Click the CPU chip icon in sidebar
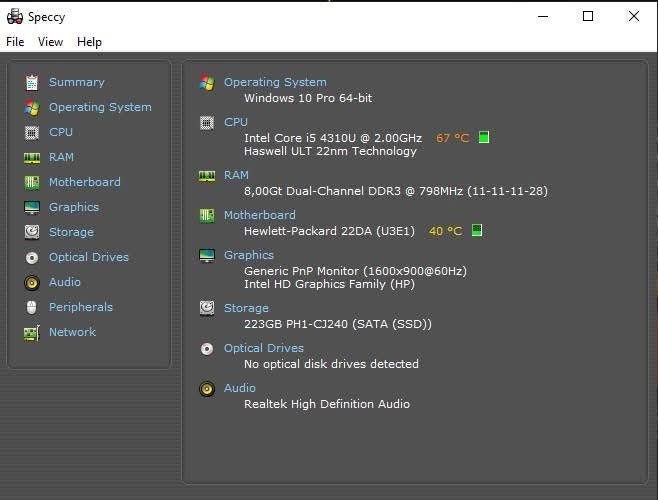This screenshot has height=500, width=658. pos(32,132)
